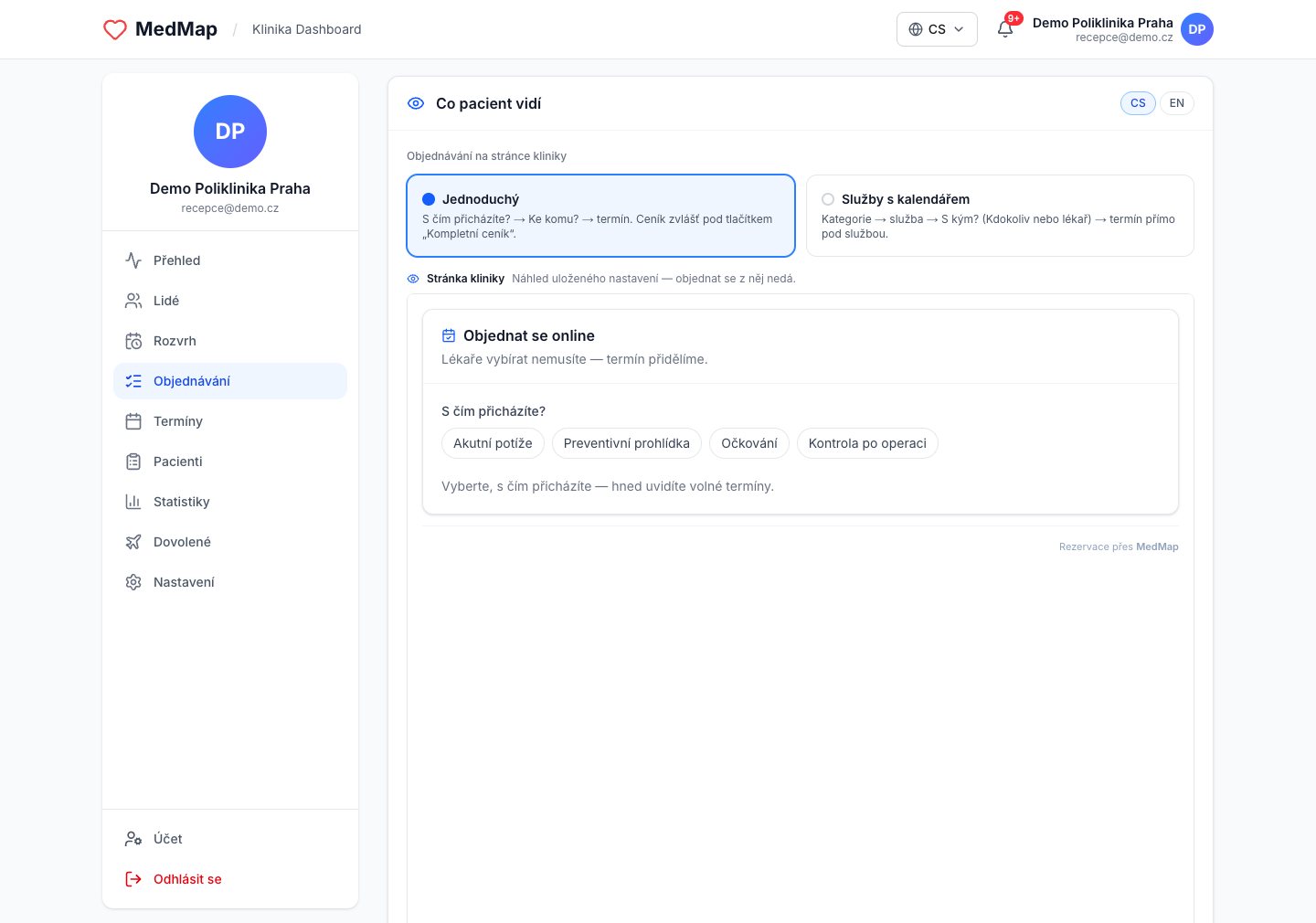The height and width of the screenshot is (923, 1316).
Task: Open Pacienti label in sidebar
Action: coord(178,461)
